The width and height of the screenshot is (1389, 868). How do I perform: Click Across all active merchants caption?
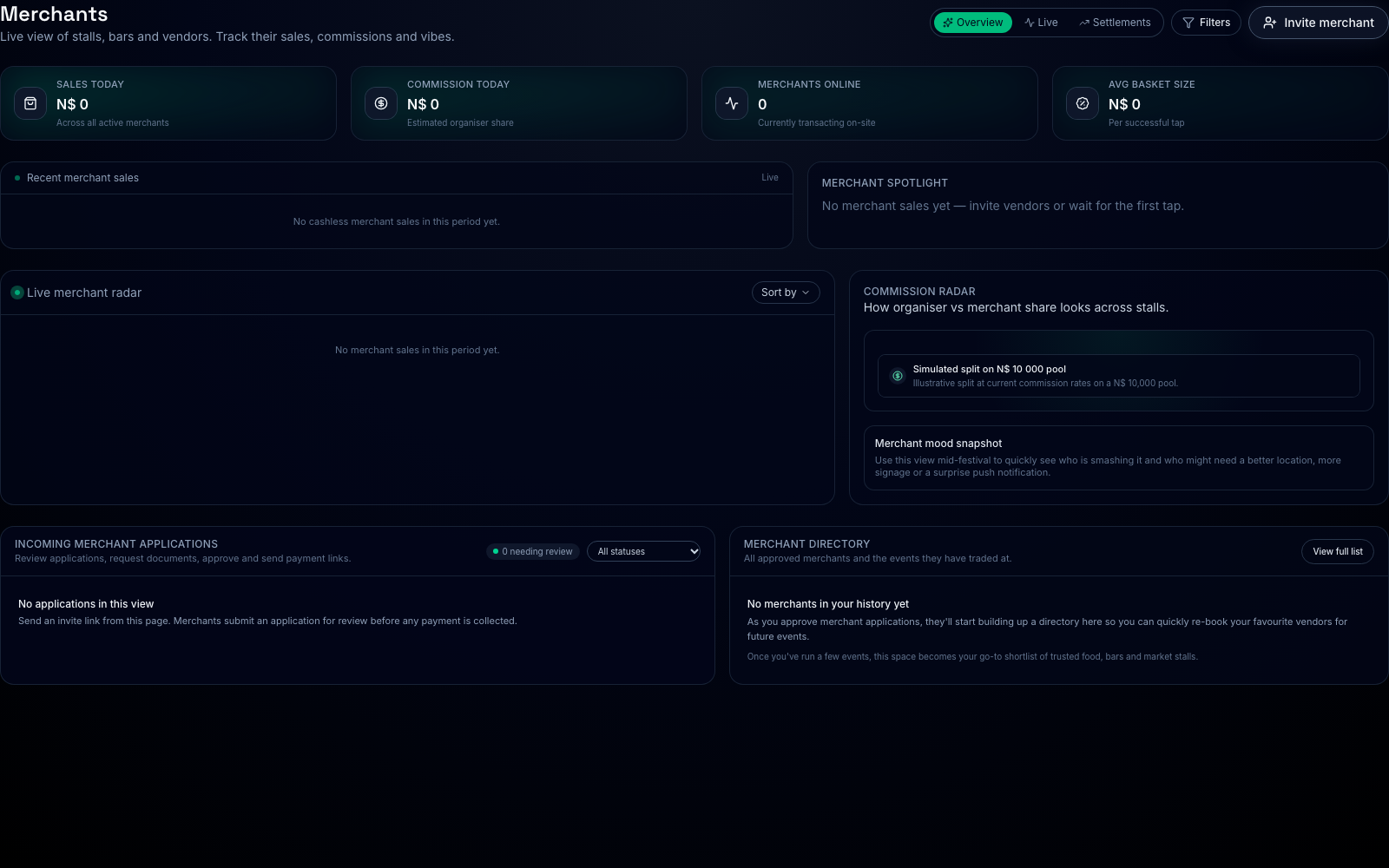click(x=113, y=123)
